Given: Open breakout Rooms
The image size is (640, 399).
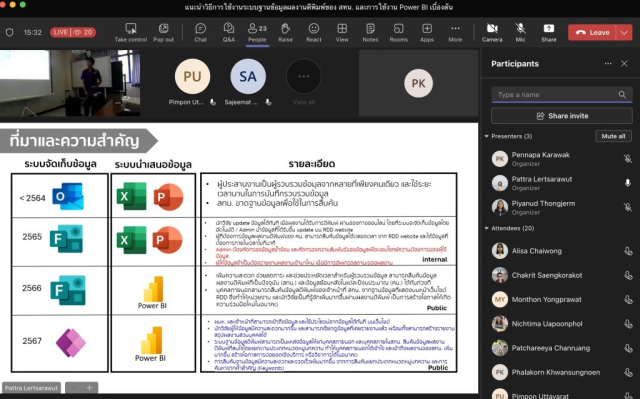Looking at the screenshot, I should click(x=398, y=33).
